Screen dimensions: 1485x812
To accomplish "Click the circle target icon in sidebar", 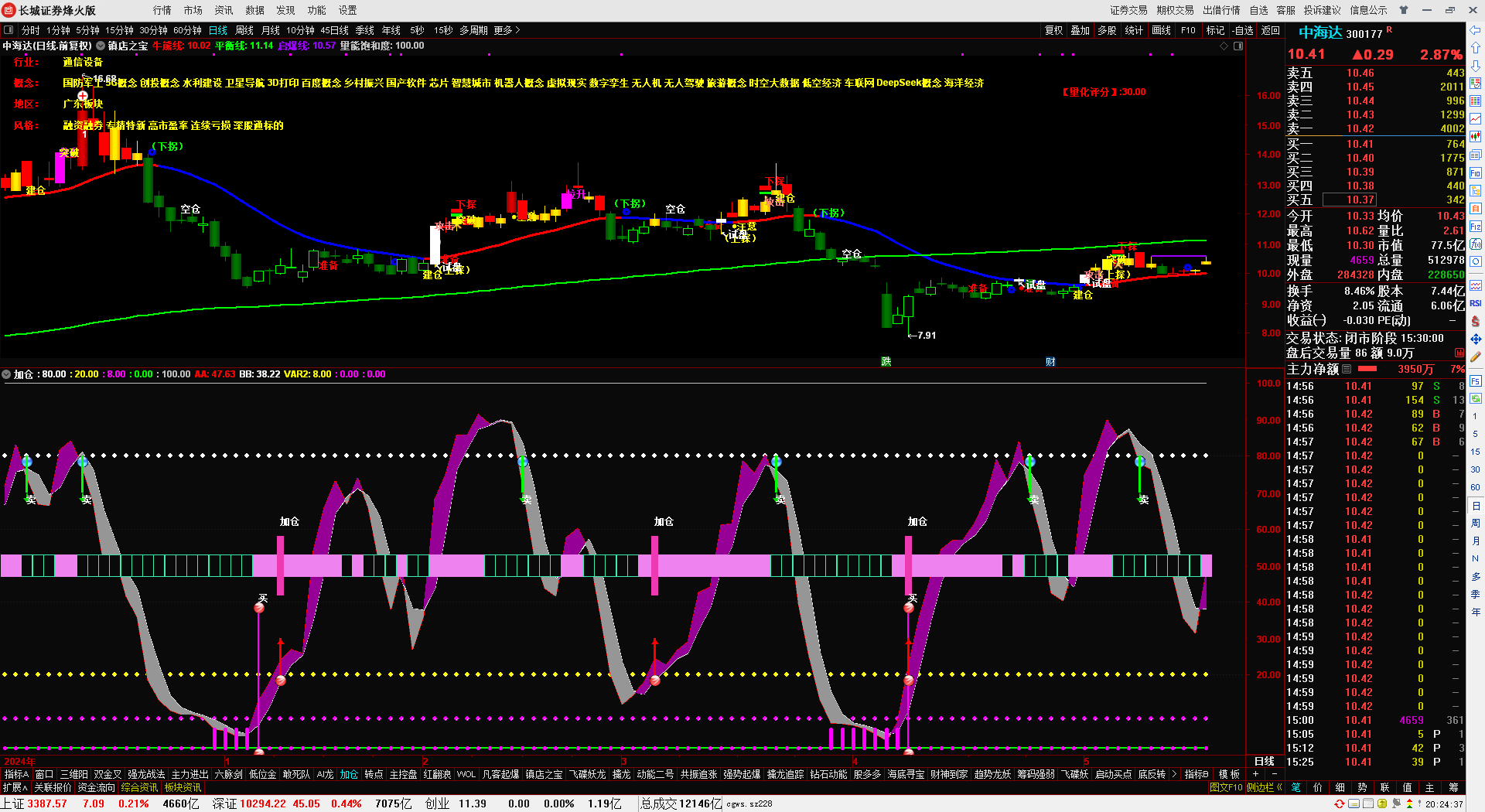I will coord(1476,262).
